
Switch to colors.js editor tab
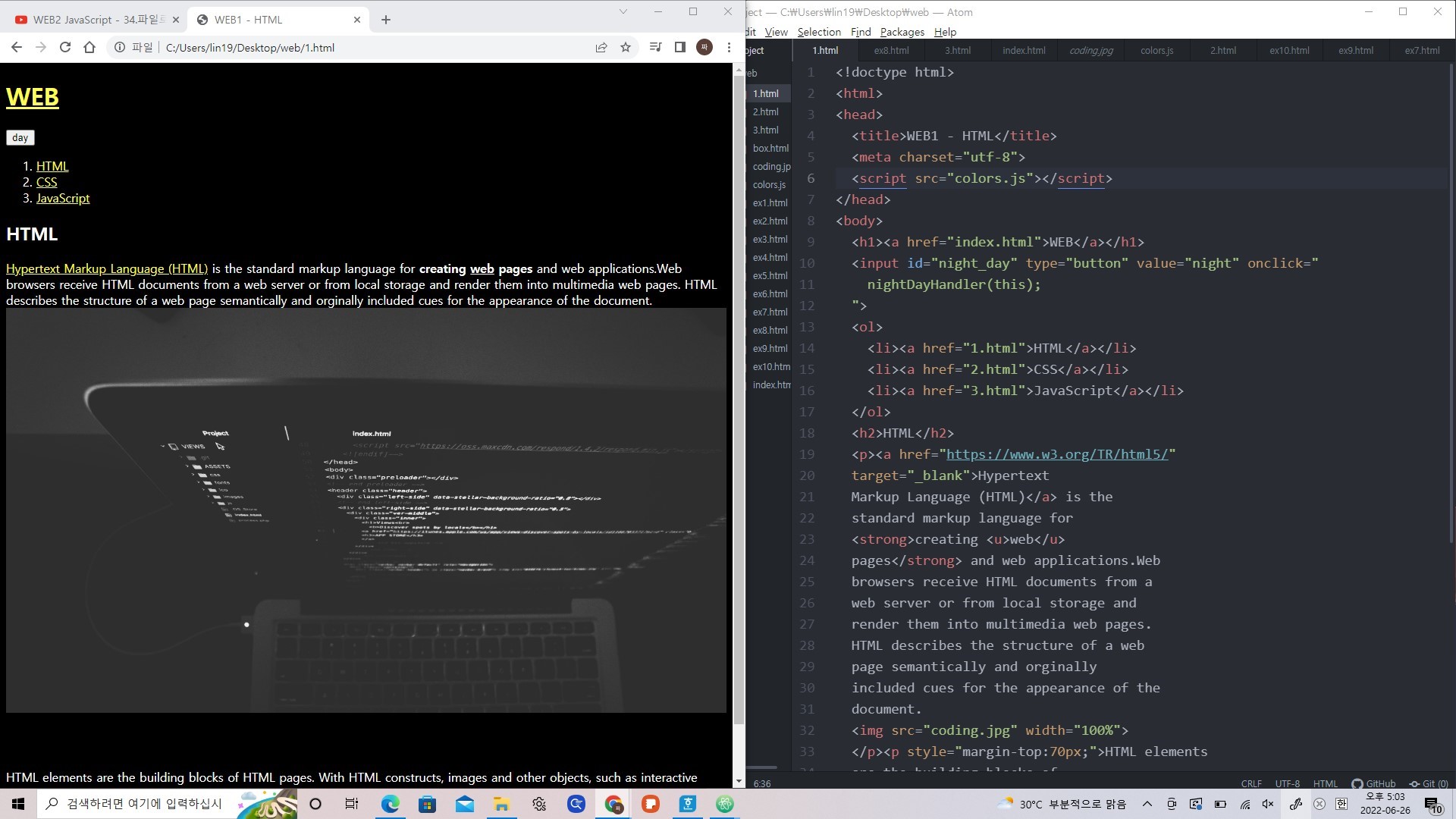1156,50
